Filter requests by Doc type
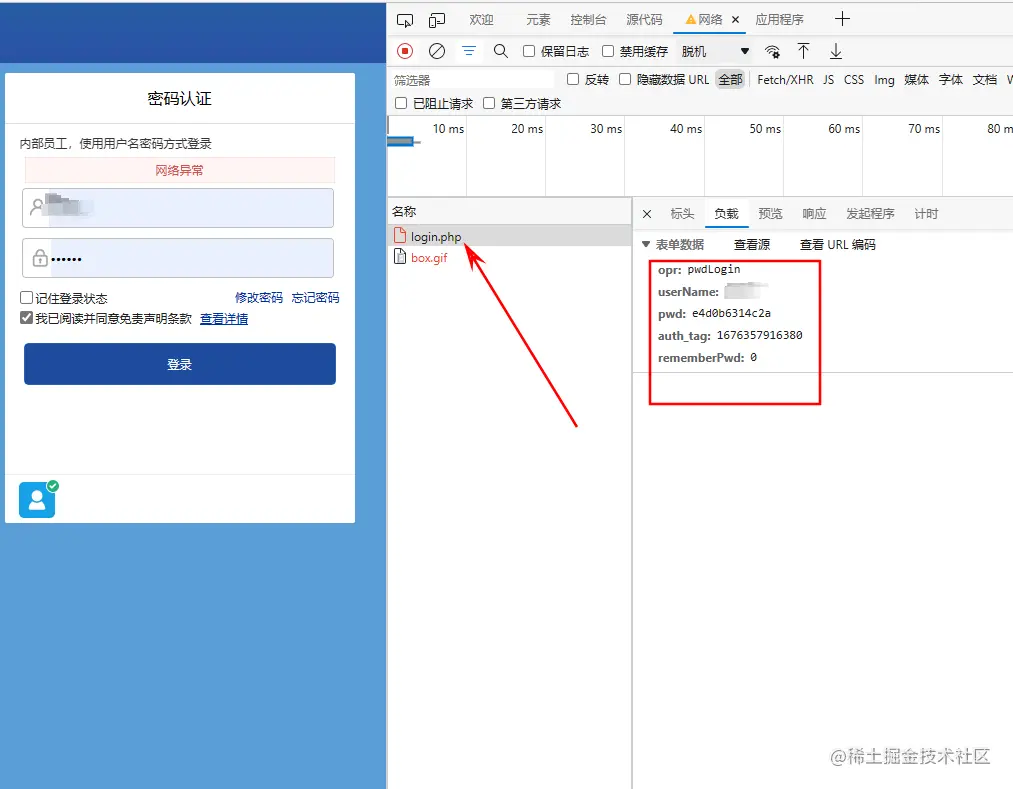 pos(985,79)
